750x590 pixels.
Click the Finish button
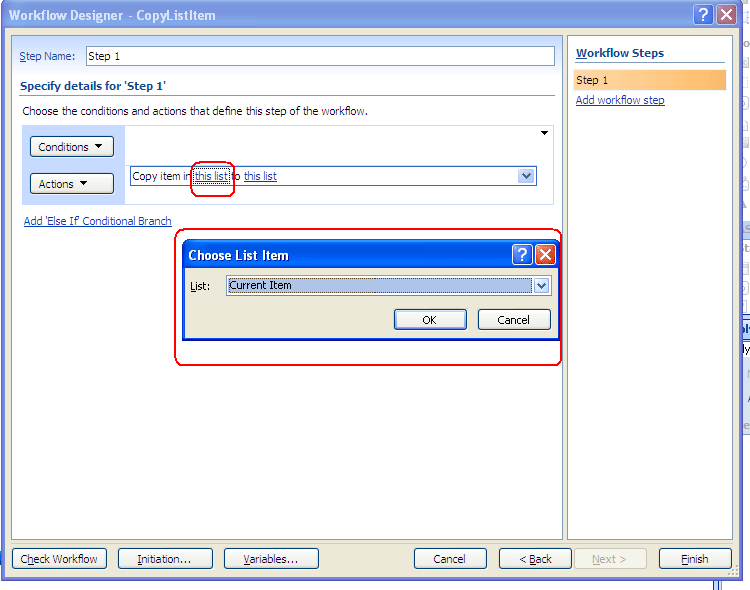(x=695, y=559)
